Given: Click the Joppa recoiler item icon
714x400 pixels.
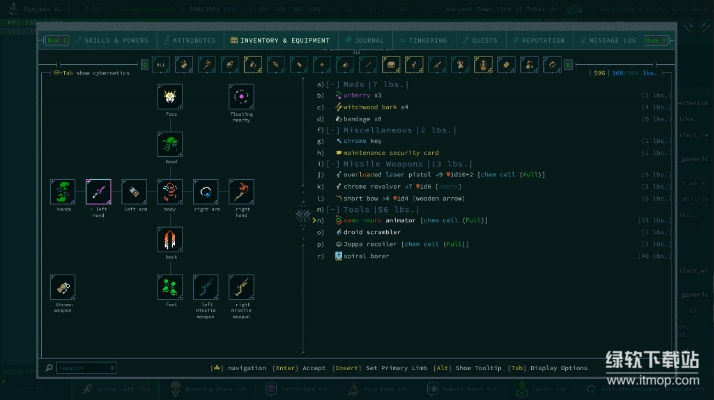Looking at the screenshot, I should (338, 244).
